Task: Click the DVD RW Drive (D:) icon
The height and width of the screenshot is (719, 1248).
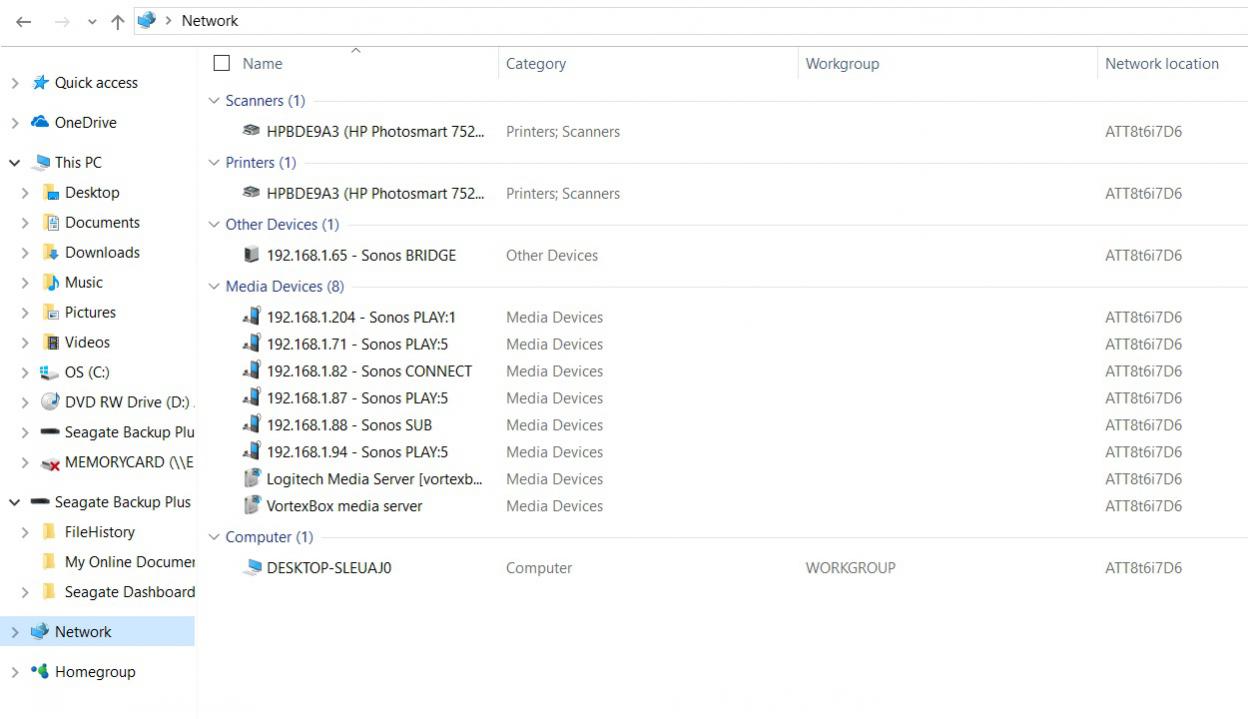Action: (50, 402)
